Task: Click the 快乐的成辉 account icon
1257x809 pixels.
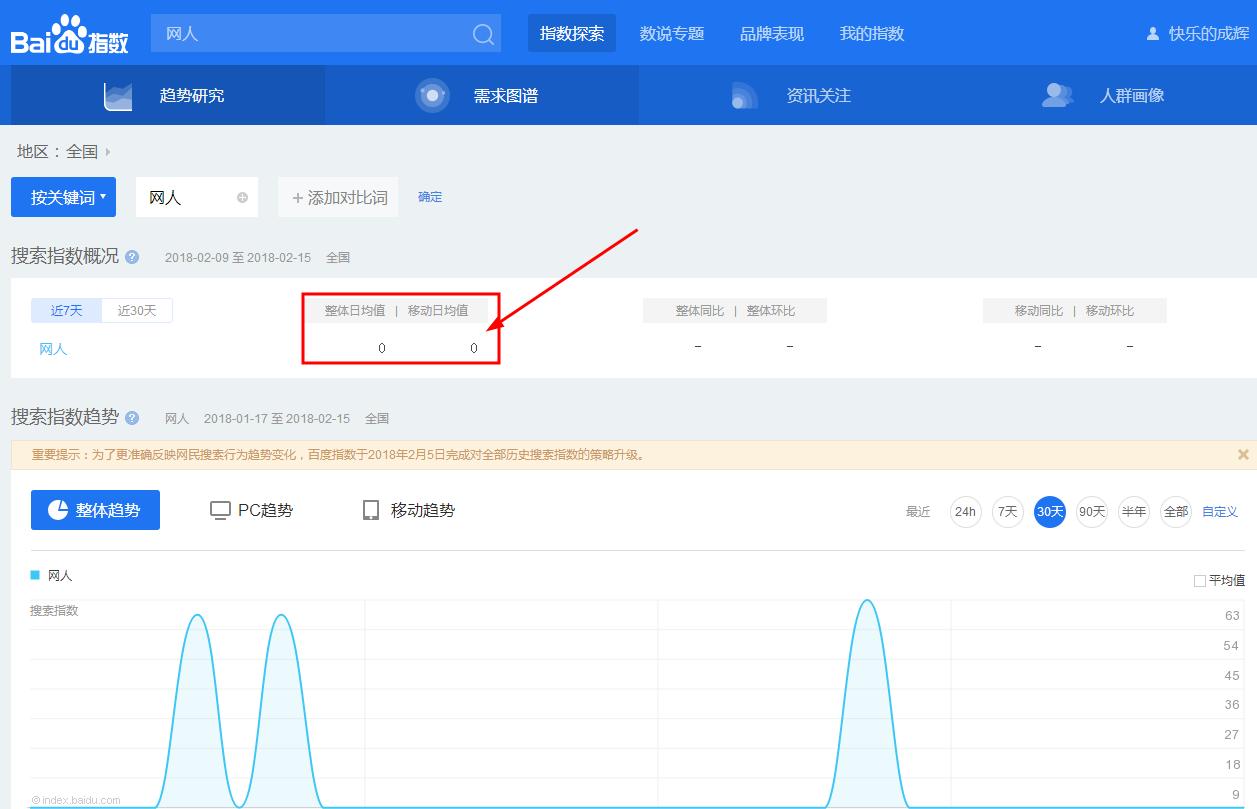Action: 1151,31
